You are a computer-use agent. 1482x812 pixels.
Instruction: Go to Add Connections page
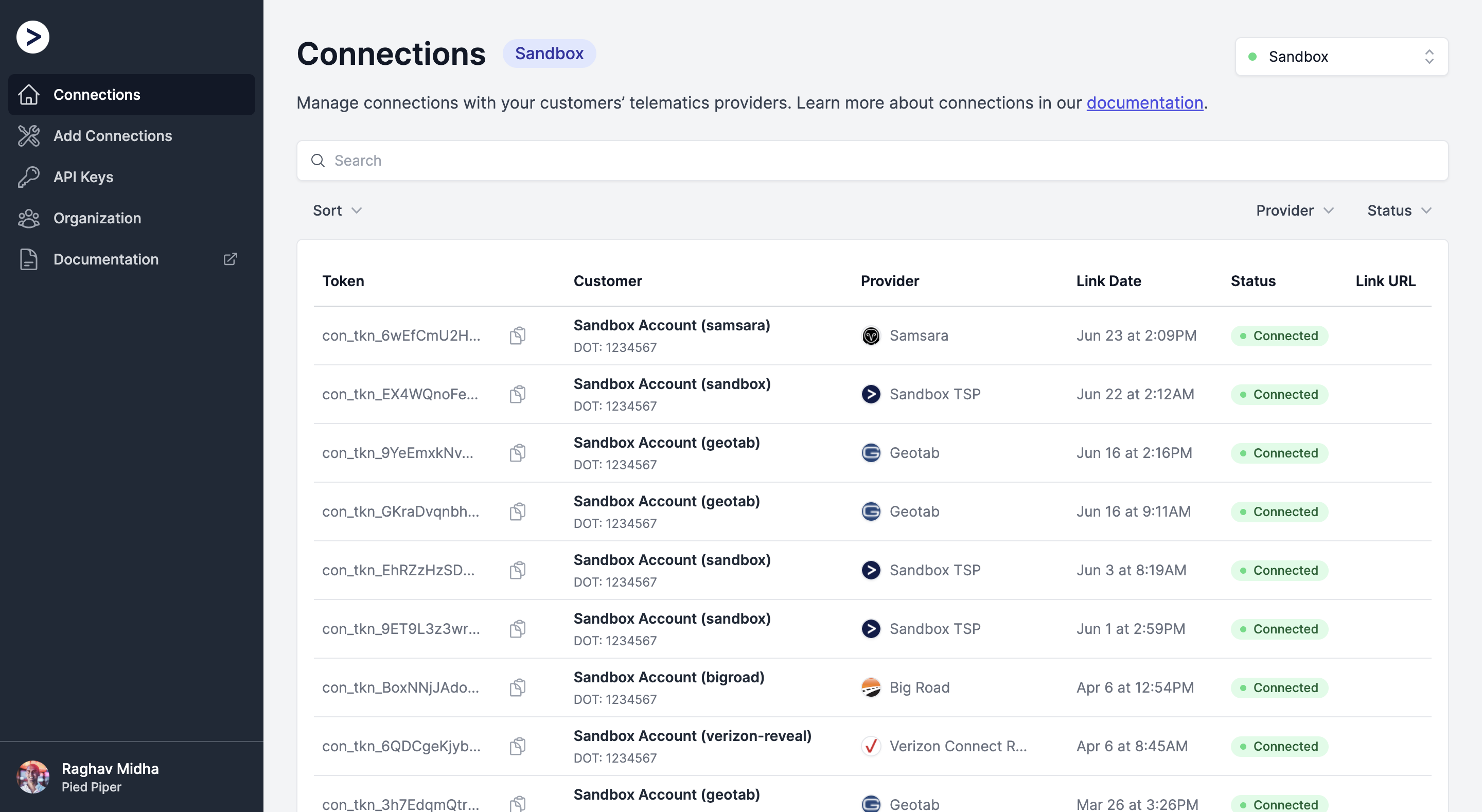[113, 136]
